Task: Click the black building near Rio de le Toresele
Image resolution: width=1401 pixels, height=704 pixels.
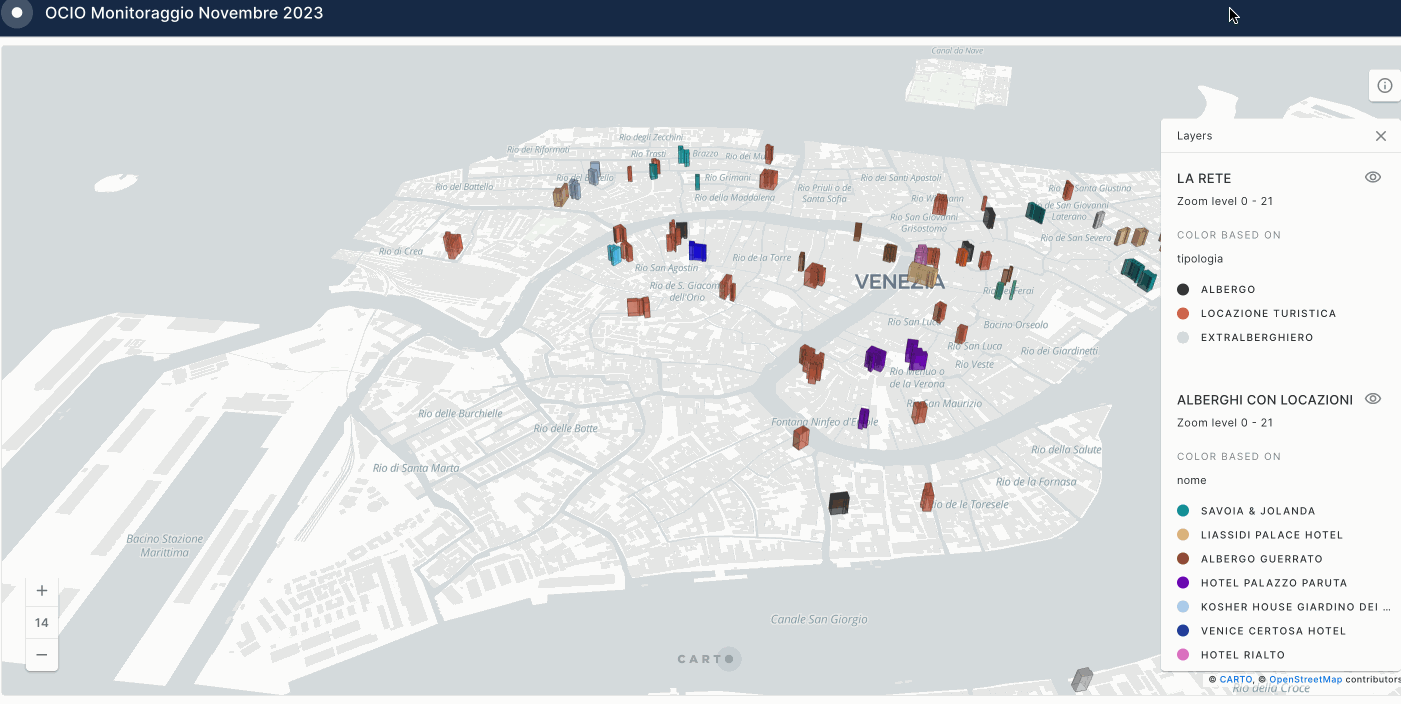Action: click(839, 503)
